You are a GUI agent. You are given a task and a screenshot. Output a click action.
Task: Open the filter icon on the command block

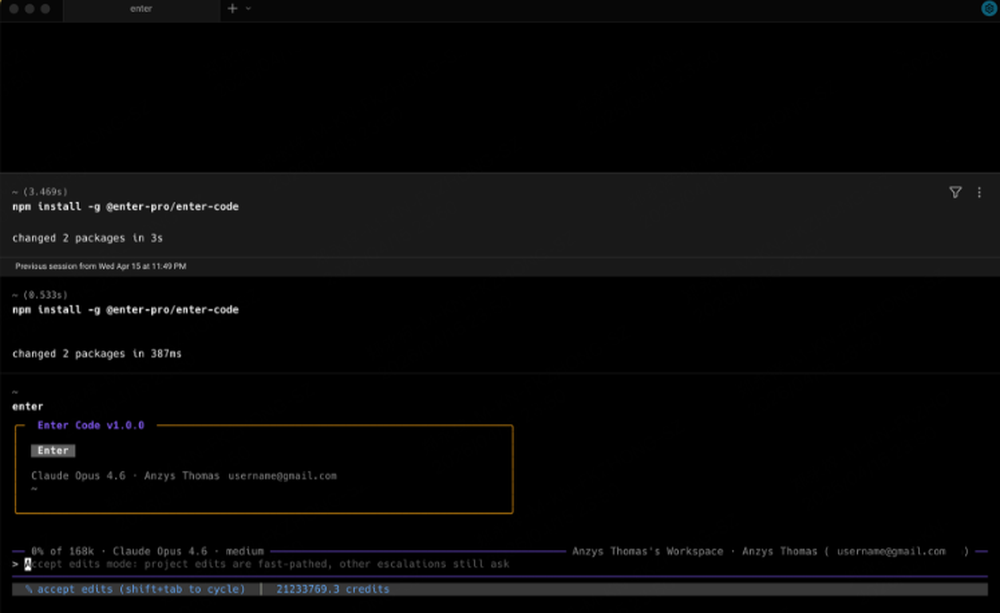click(x=955, y=192)
